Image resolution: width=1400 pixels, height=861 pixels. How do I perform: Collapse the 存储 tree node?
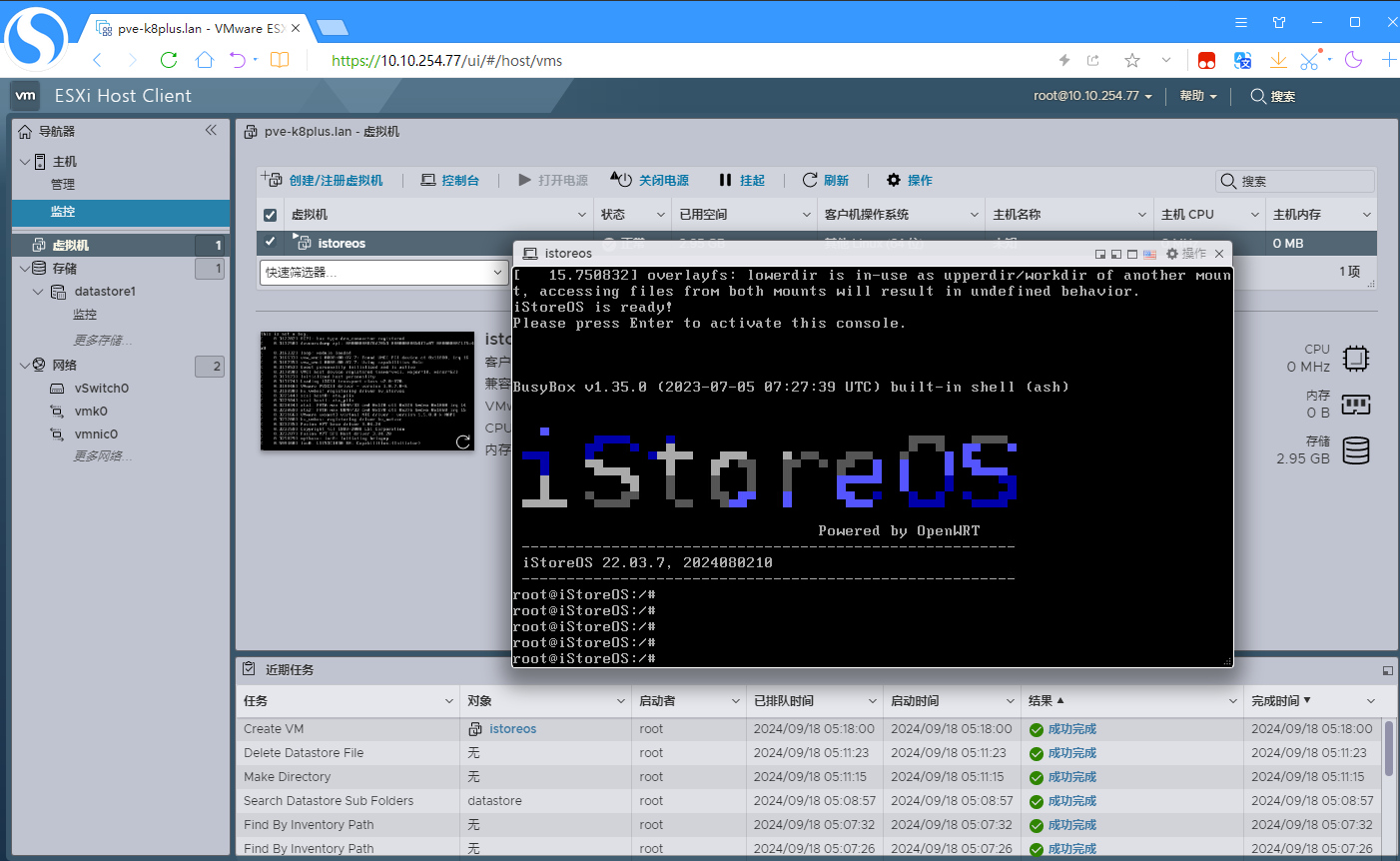coord(24,268)
